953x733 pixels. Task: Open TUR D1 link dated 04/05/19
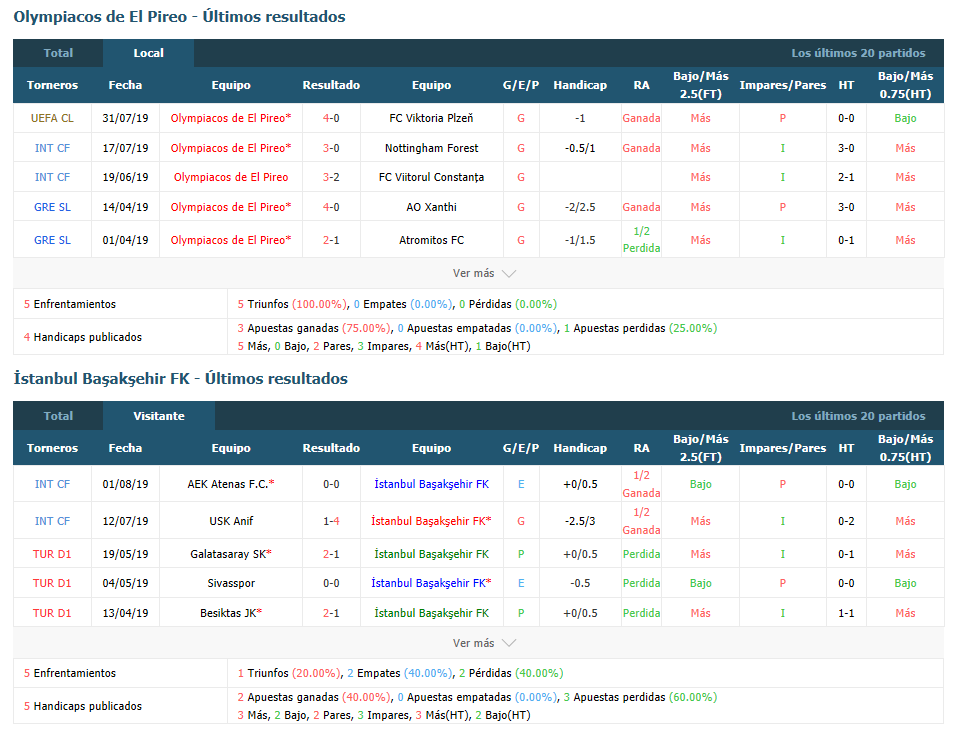point(52,583)
